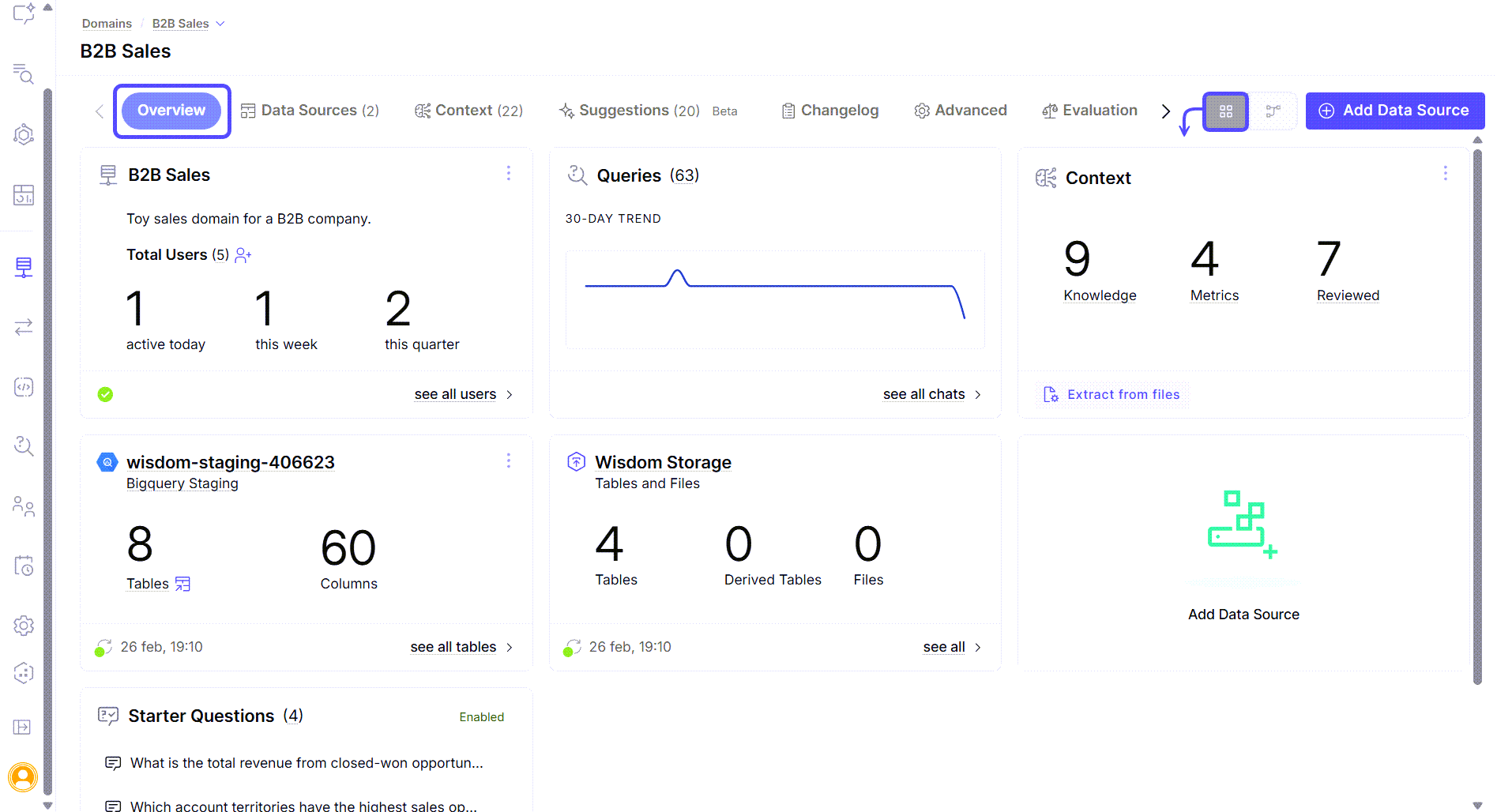Viewport: 1497px width, 812px height.
Task: Select the users management icon in sidebar
Action: click(x=24, y=506)
